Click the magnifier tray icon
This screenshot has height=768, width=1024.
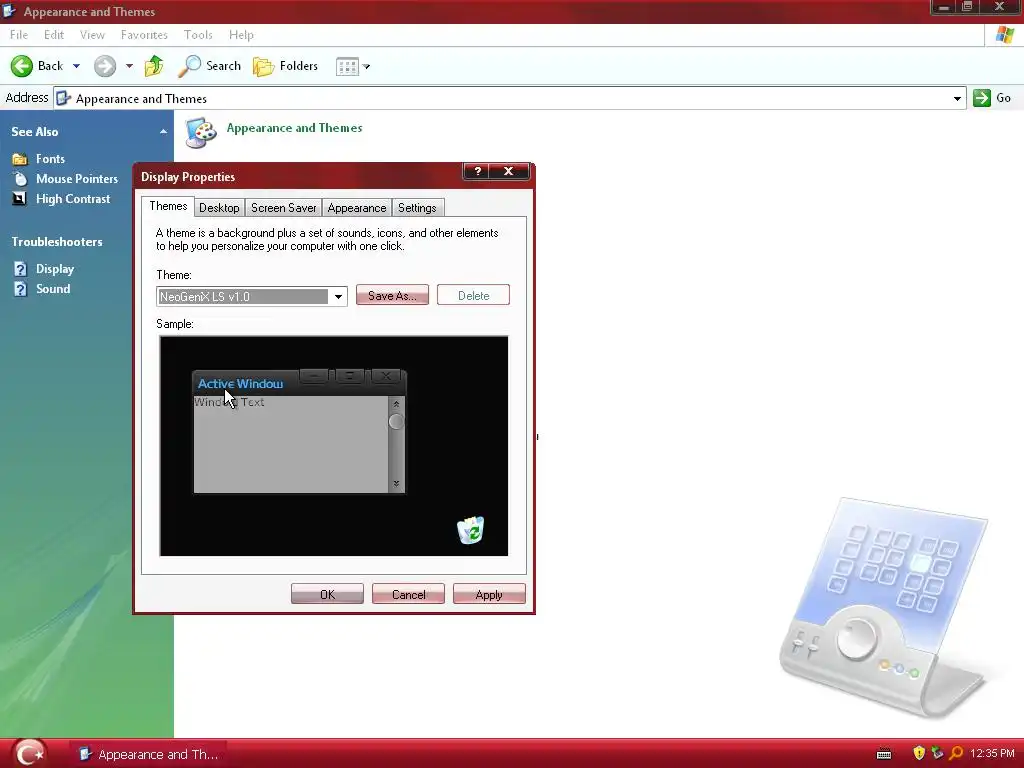tap(956, 754)
